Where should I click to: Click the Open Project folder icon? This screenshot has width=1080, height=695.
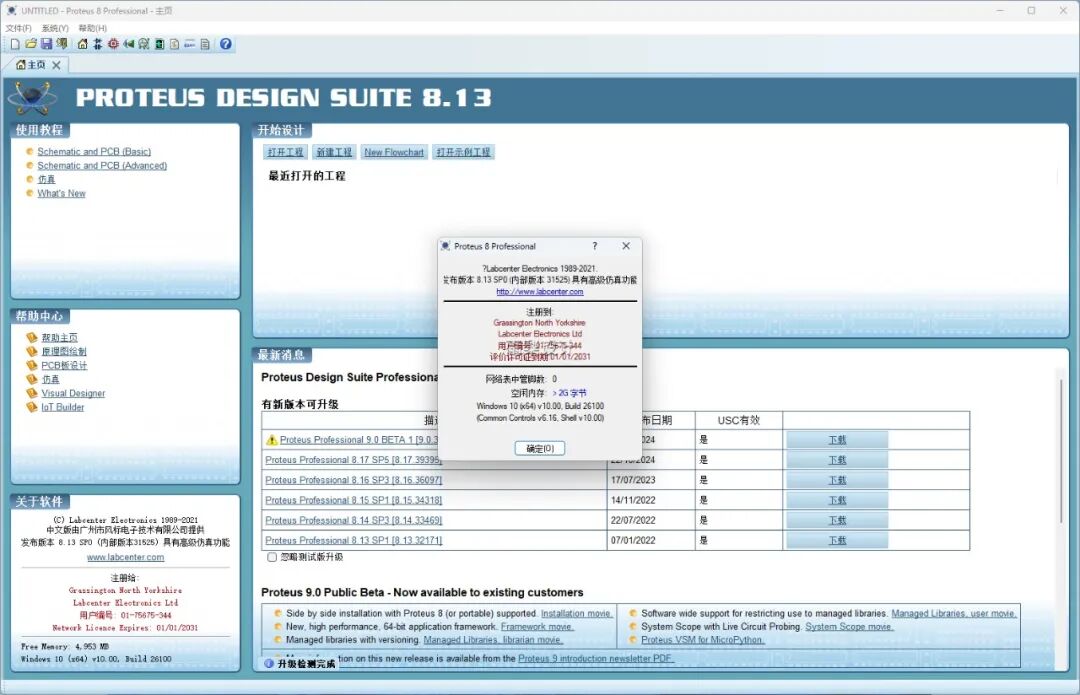click(x=30, y=44)
